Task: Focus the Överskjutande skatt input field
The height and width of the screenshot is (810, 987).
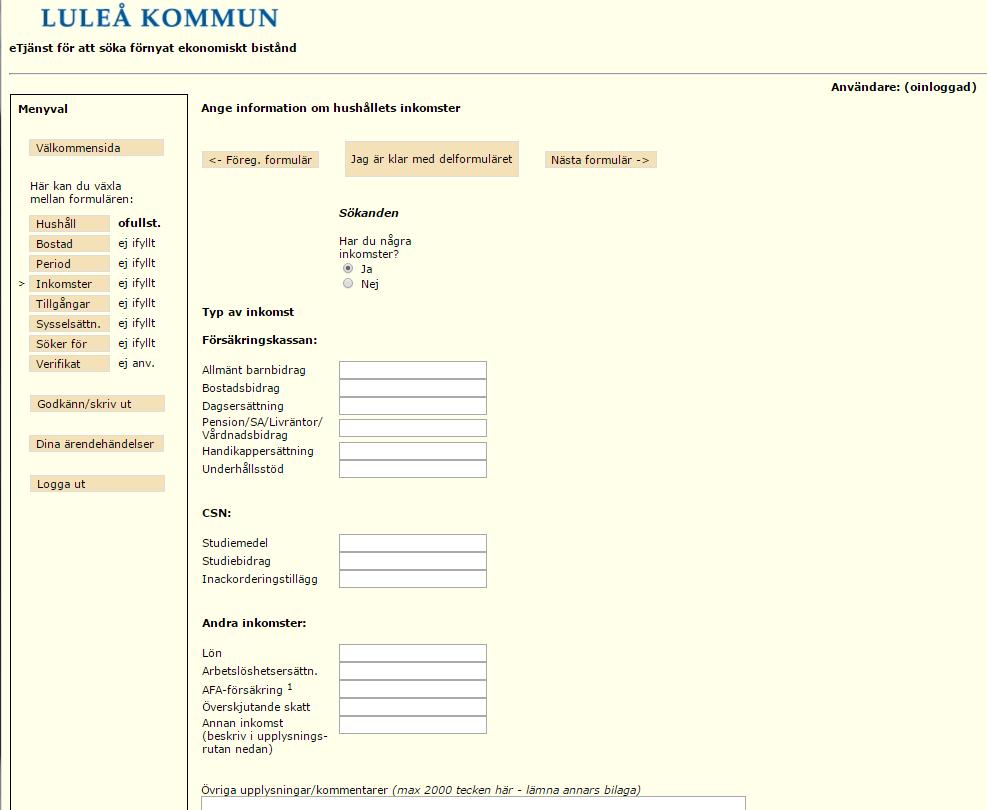Action: click(x=413, y=707)
